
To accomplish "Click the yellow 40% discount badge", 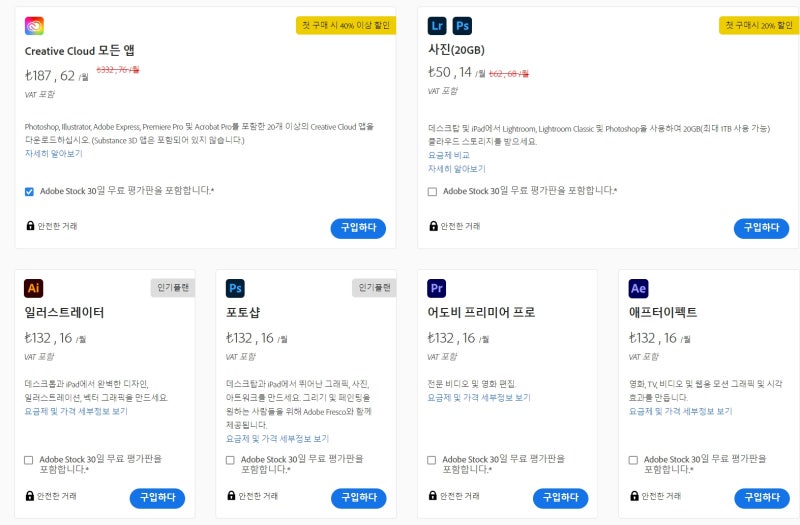I will [x=345, y=26].
